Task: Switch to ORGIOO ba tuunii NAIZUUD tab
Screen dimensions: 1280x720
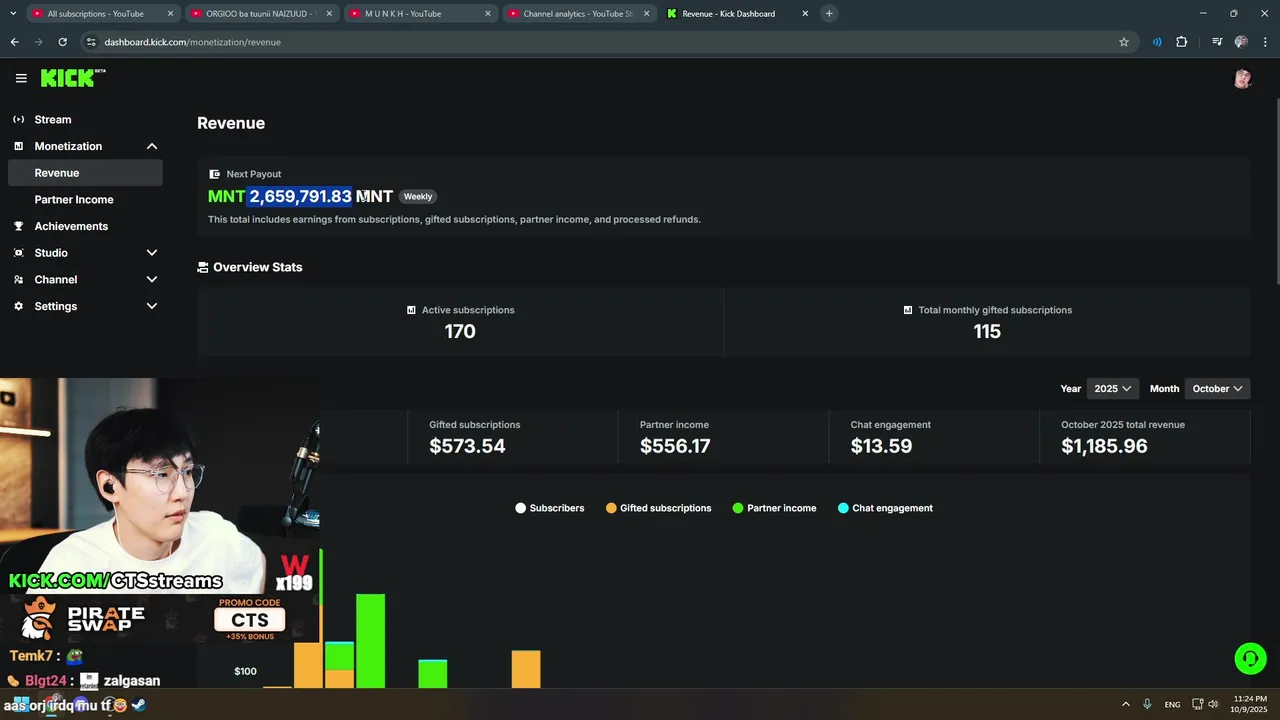Action: pyautogui.click(x=260, y=14)
